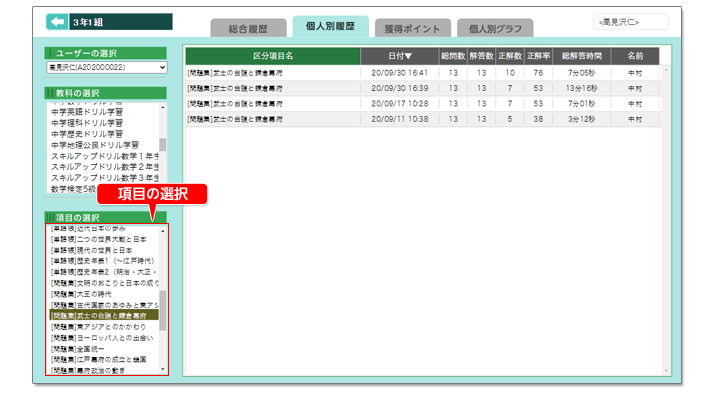
Task: Select [問題集]大王の時代 item
Action: coord(81,294)
